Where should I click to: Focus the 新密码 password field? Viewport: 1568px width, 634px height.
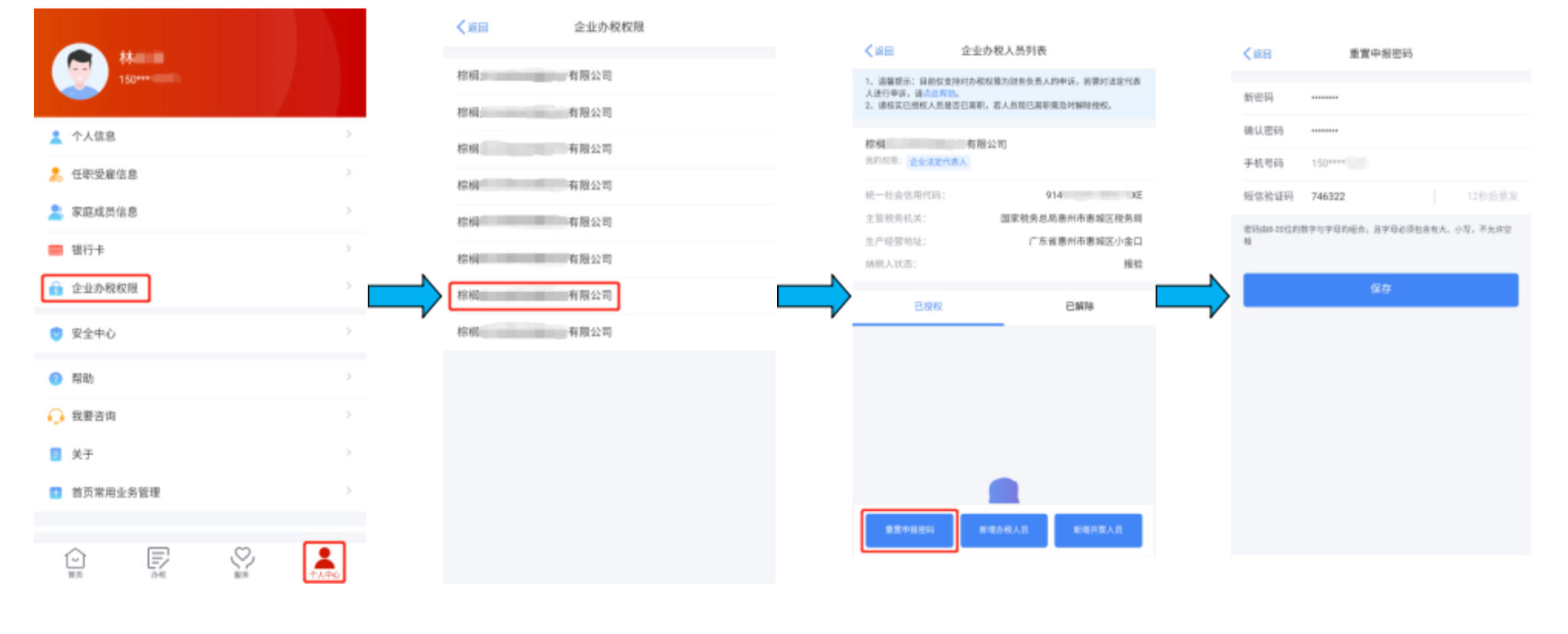1380,98
